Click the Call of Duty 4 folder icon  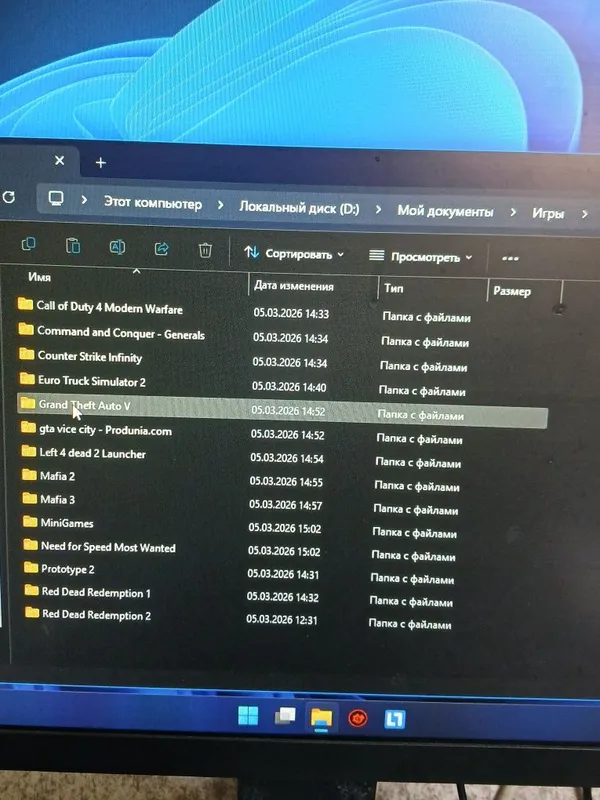click(26, 304)
